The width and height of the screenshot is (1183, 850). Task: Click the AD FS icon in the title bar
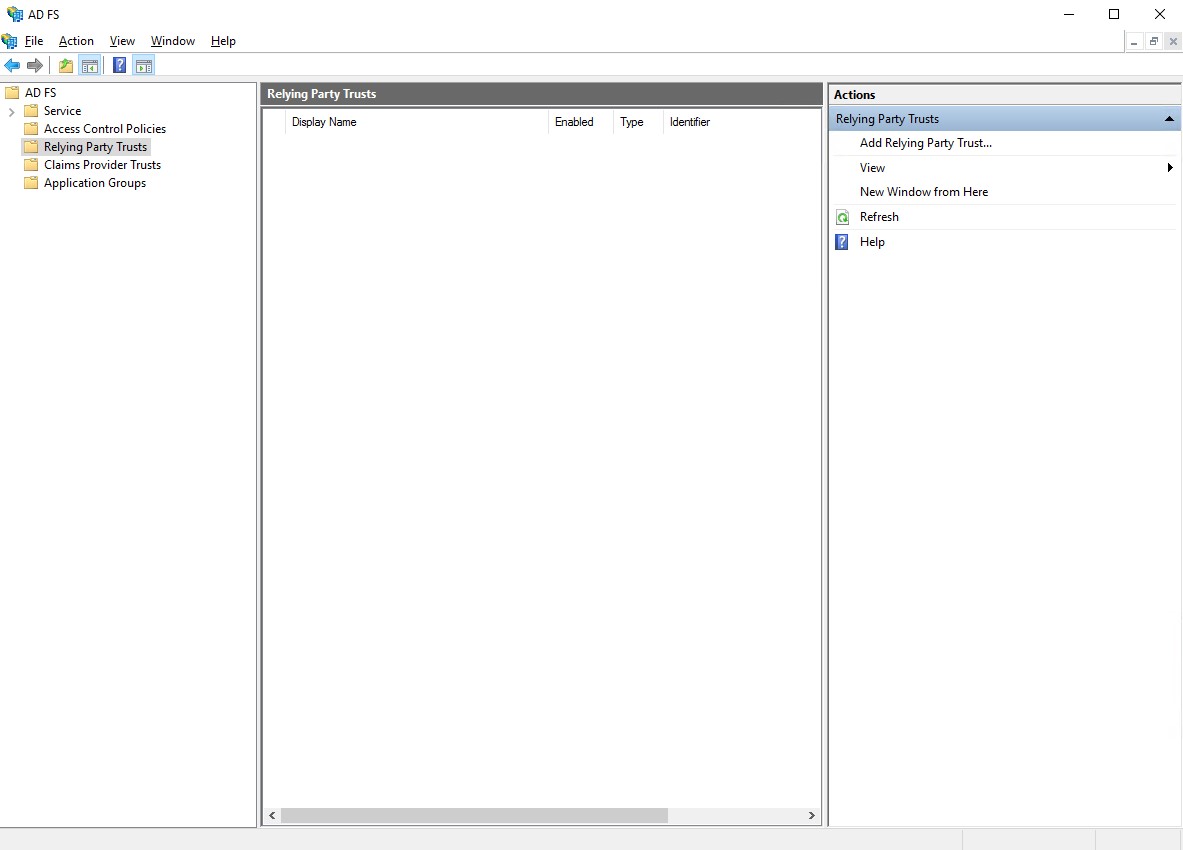(x=12, y=14)
